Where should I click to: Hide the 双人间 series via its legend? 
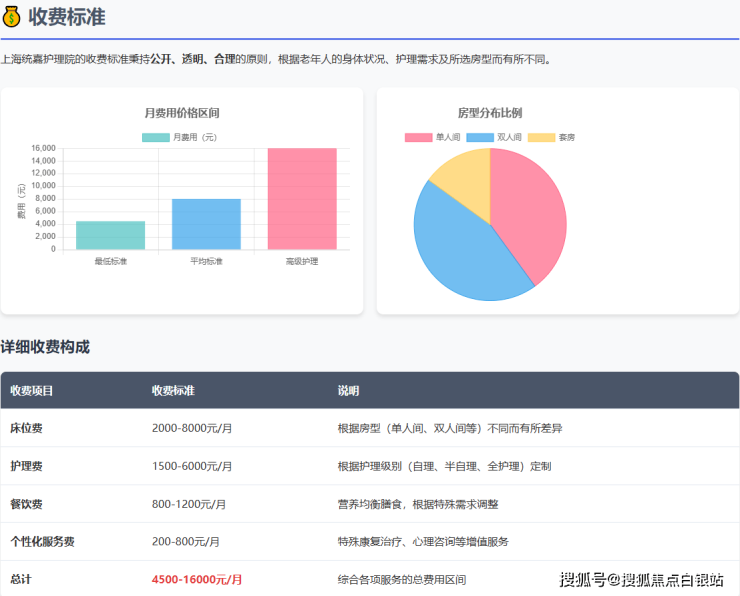click(x=479, y=137)
